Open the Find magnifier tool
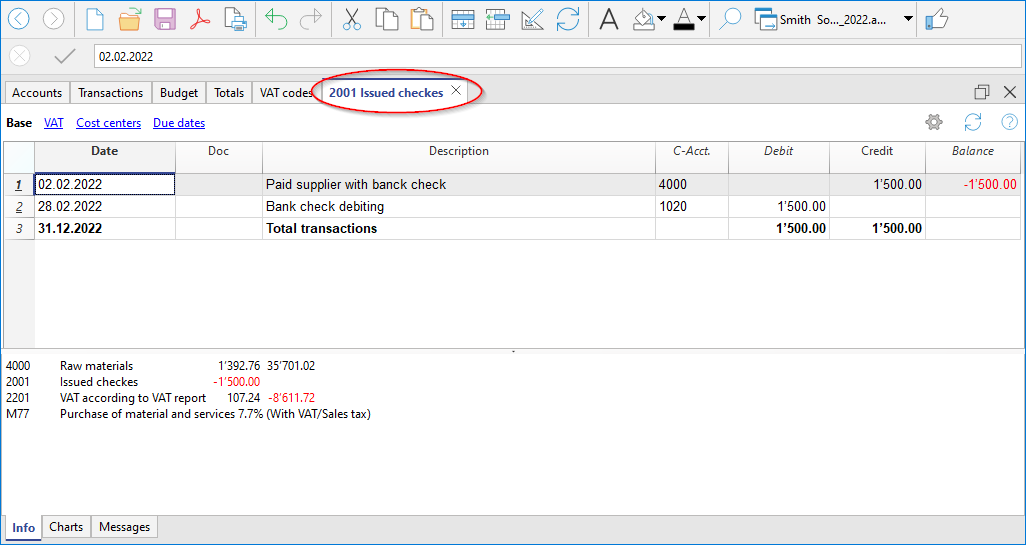This screenshot has width=1026, height=545. point(730,19)
